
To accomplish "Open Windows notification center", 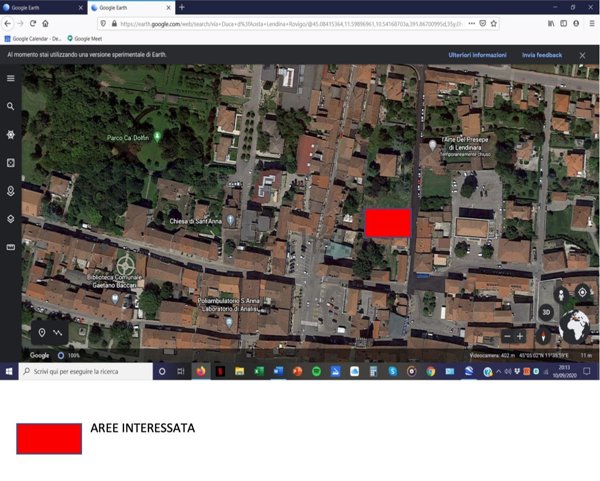I will (x=587, y=372).
